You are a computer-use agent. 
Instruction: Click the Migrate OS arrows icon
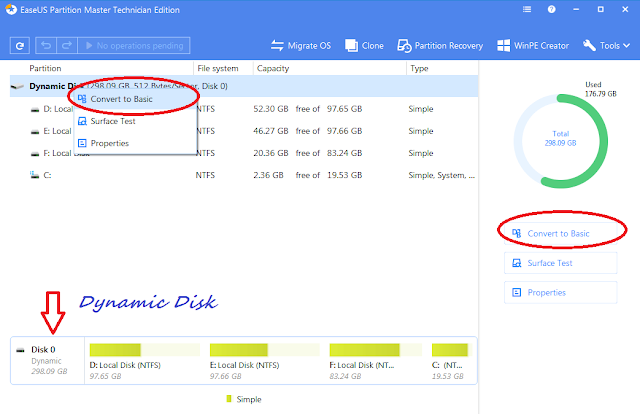tap(277, 46)
